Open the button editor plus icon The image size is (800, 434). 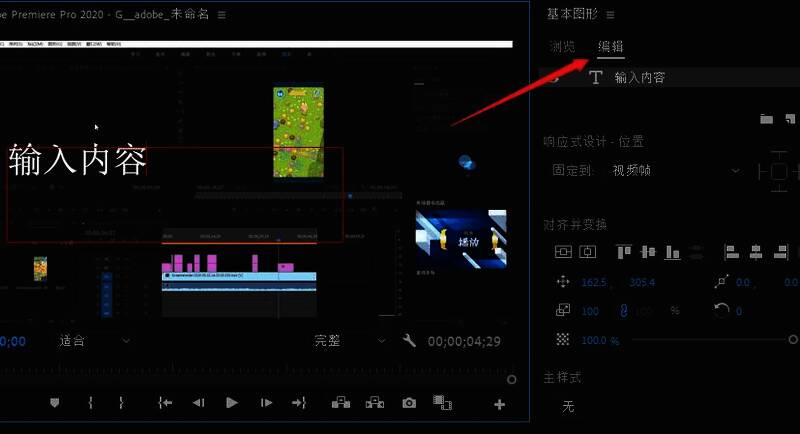(499, 404)
